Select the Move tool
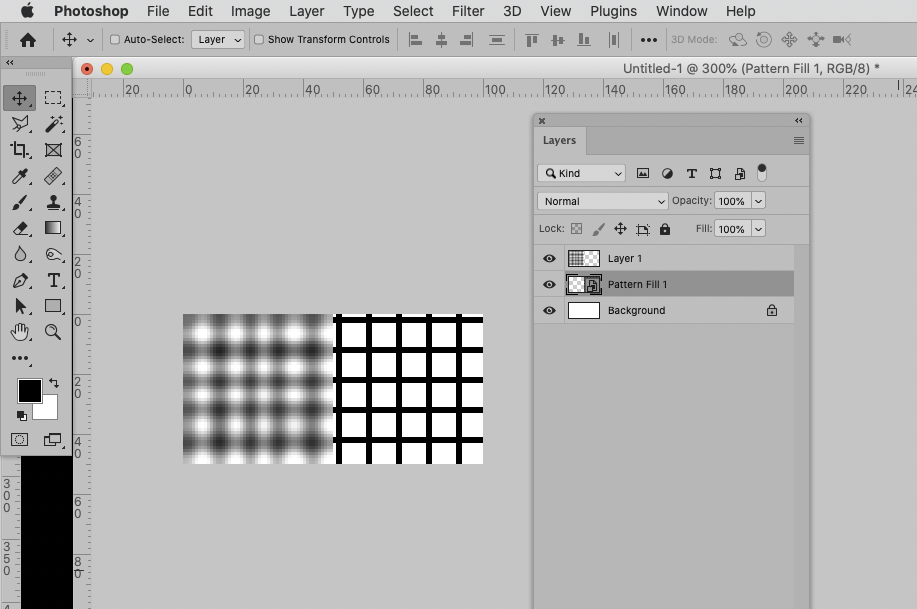The image size is (917, 609). click(20, 97)
